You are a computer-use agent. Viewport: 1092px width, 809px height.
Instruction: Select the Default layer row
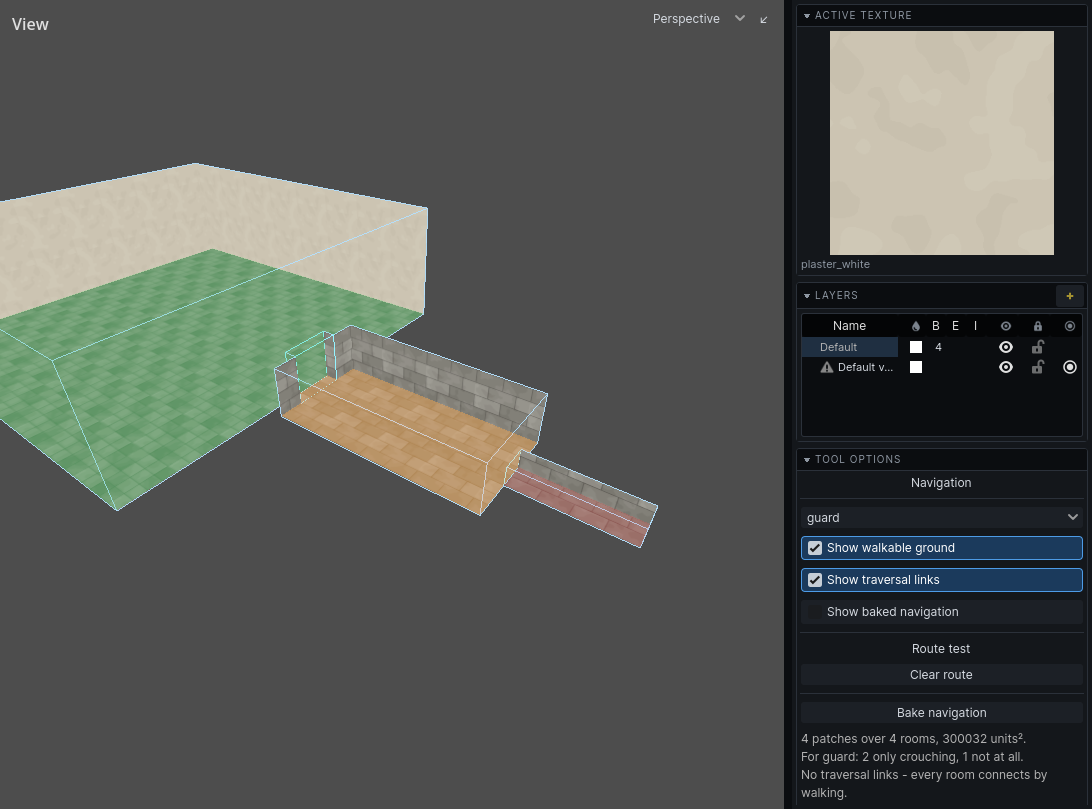(x=942, y=347)
